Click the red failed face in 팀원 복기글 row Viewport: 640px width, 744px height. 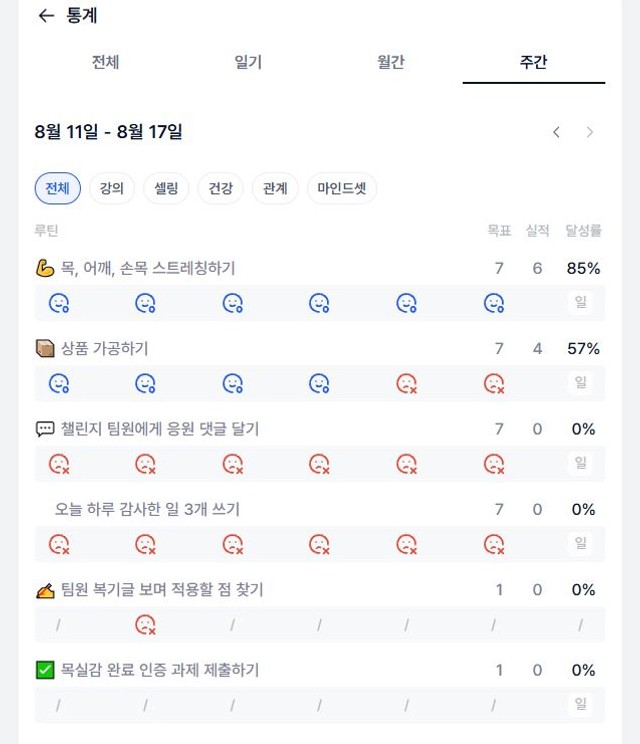pyautogui.click(x=145, y=625)
